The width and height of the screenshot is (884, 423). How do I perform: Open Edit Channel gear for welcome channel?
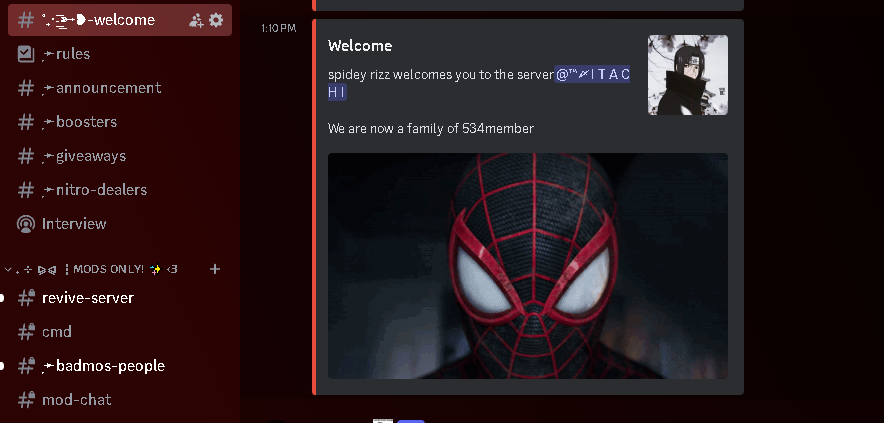[216, 20]
